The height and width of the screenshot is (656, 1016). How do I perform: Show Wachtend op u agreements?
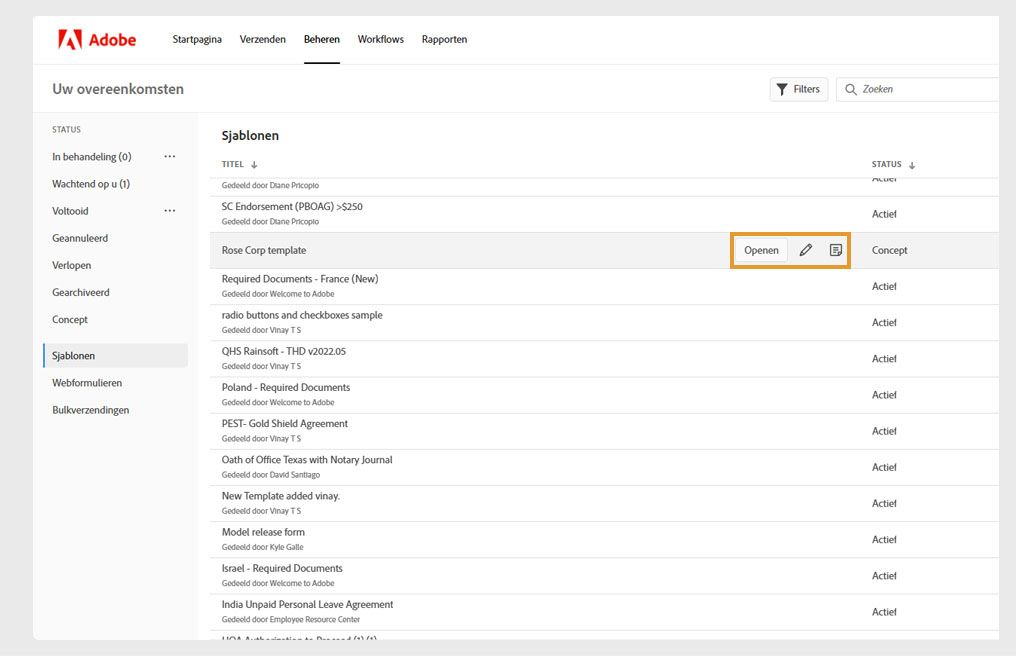point(91,184)
